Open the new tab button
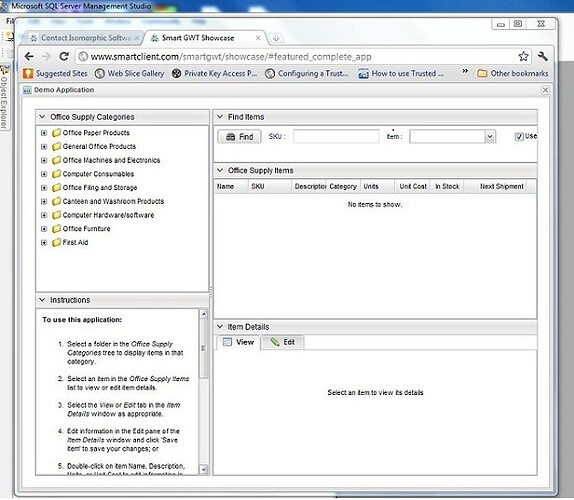 276,38
